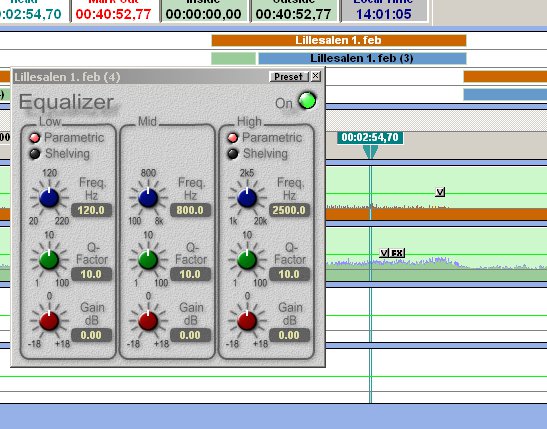Click the EX marker on lower track

tap(397, 253)
